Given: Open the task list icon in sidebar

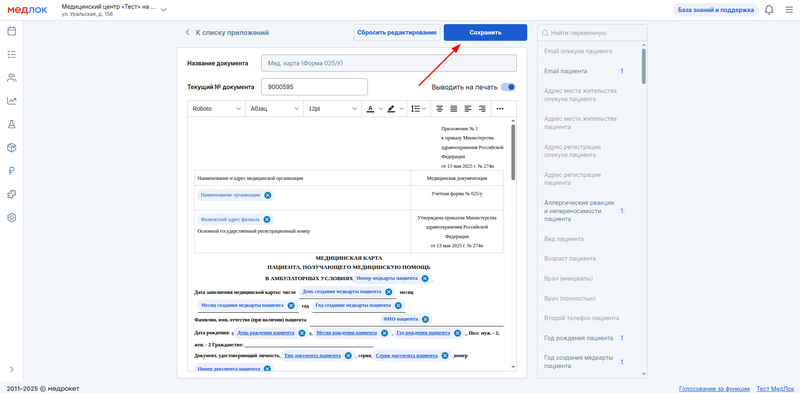Looking at the screenshot, I should (x=12, y=54).
